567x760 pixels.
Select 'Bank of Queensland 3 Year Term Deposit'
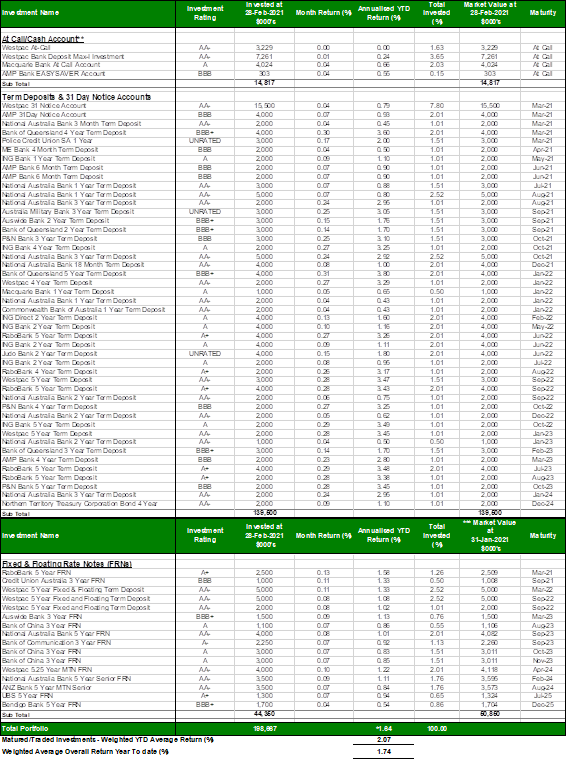64,451
